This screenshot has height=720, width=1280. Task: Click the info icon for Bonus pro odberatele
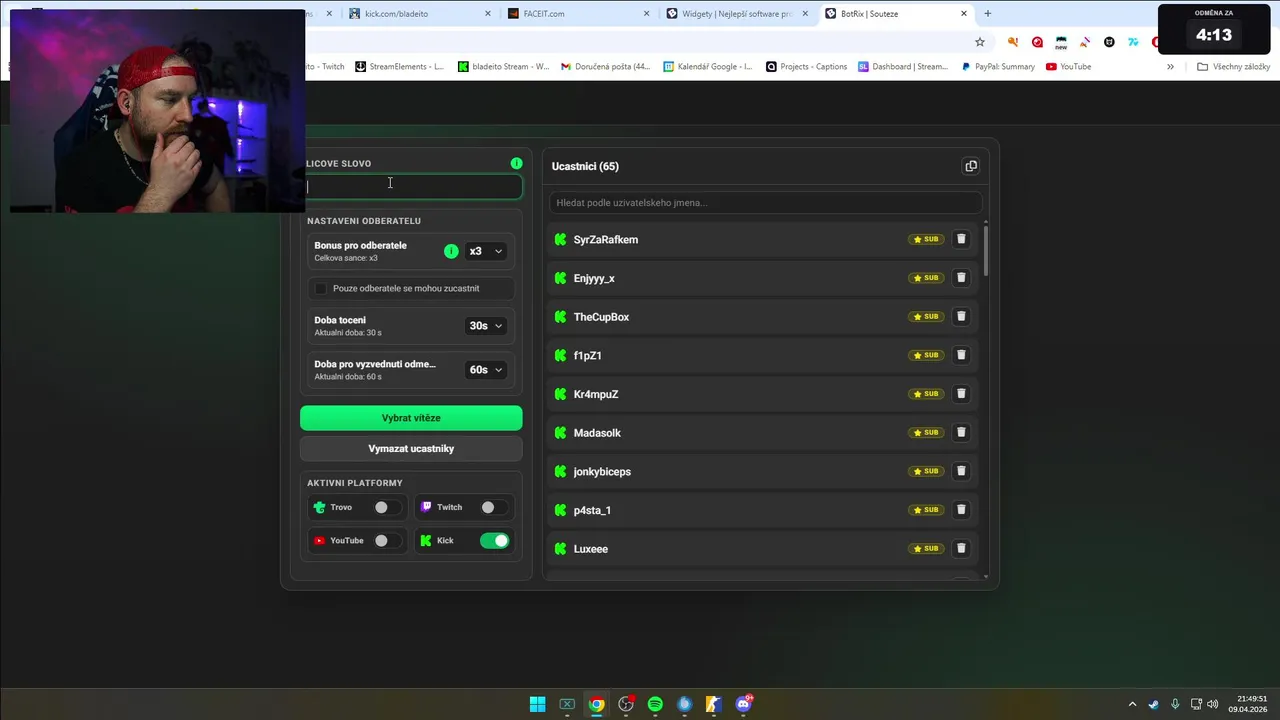coord(451,251)
